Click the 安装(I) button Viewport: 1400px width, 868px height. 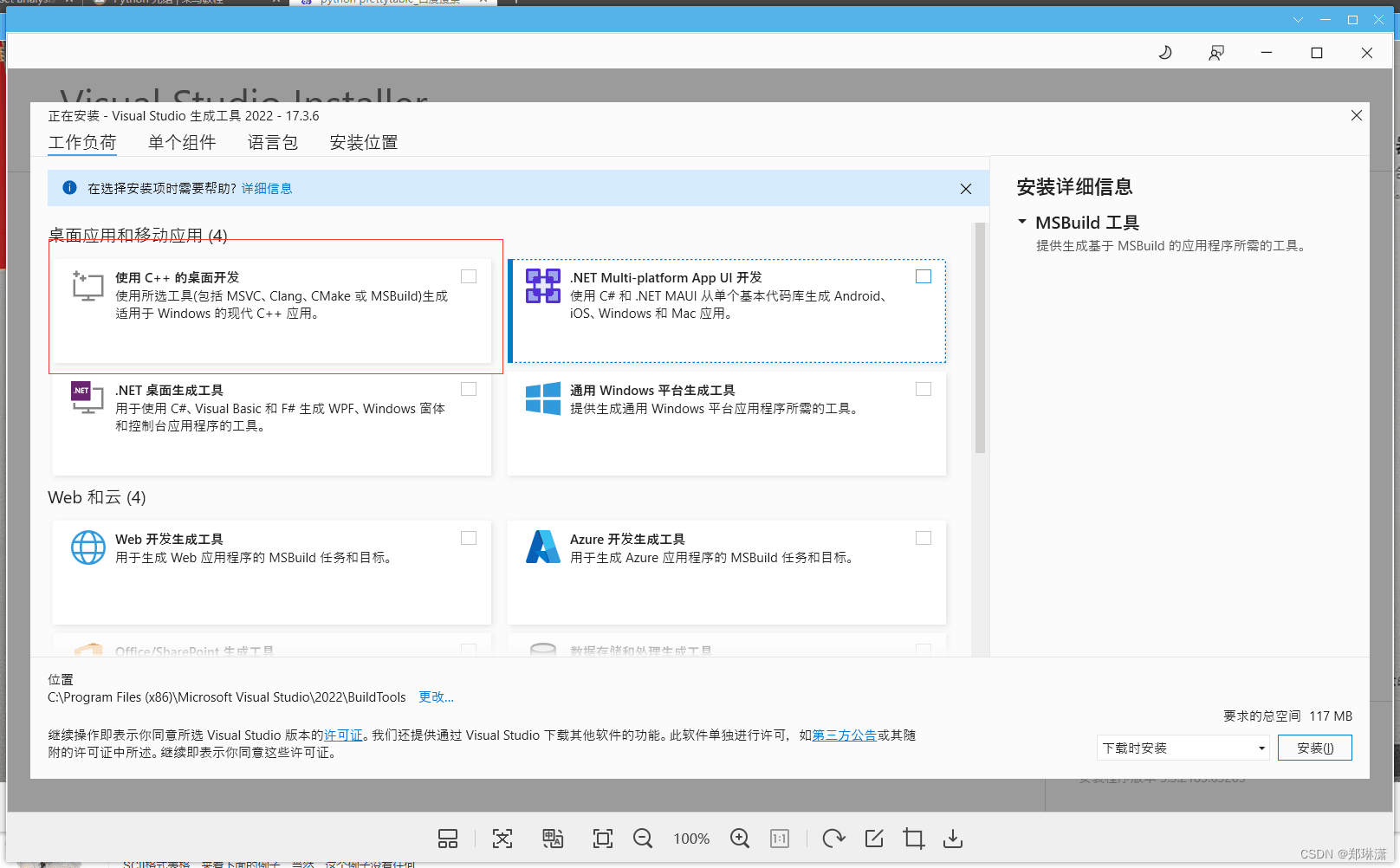pyautogui.click(x=1314, y=748)
